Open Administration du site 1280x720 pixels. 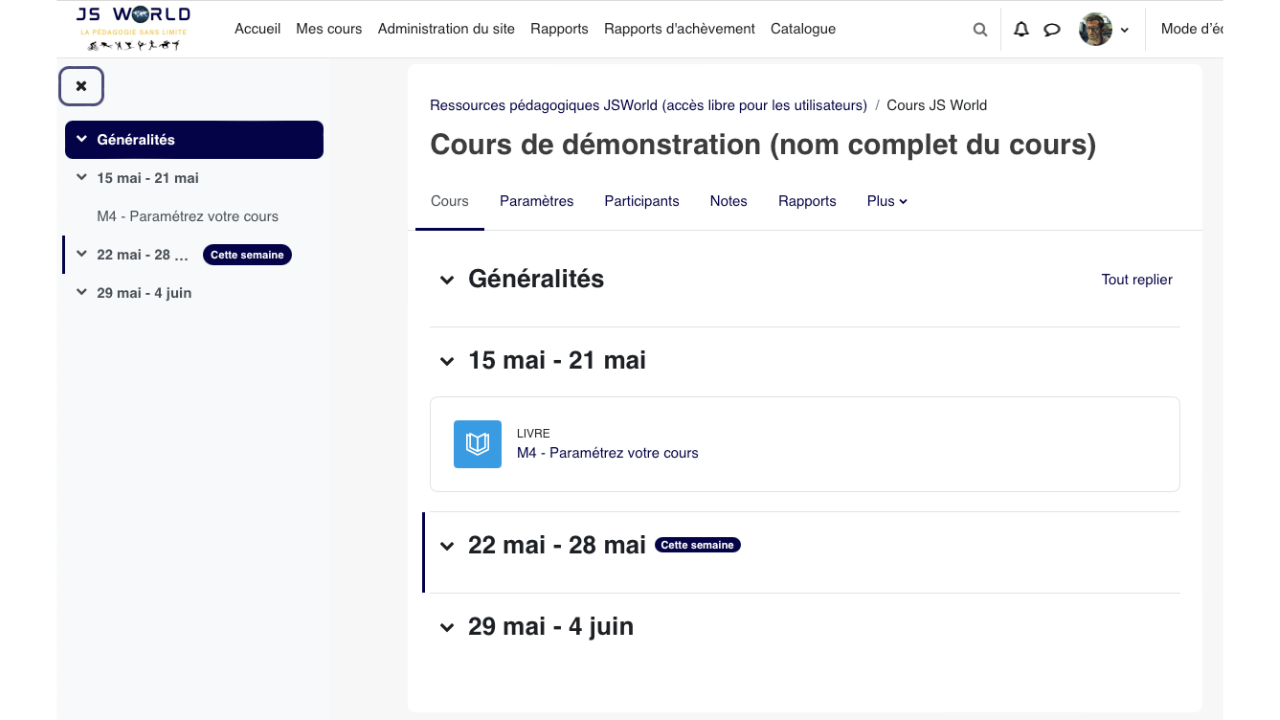point(446,29)
